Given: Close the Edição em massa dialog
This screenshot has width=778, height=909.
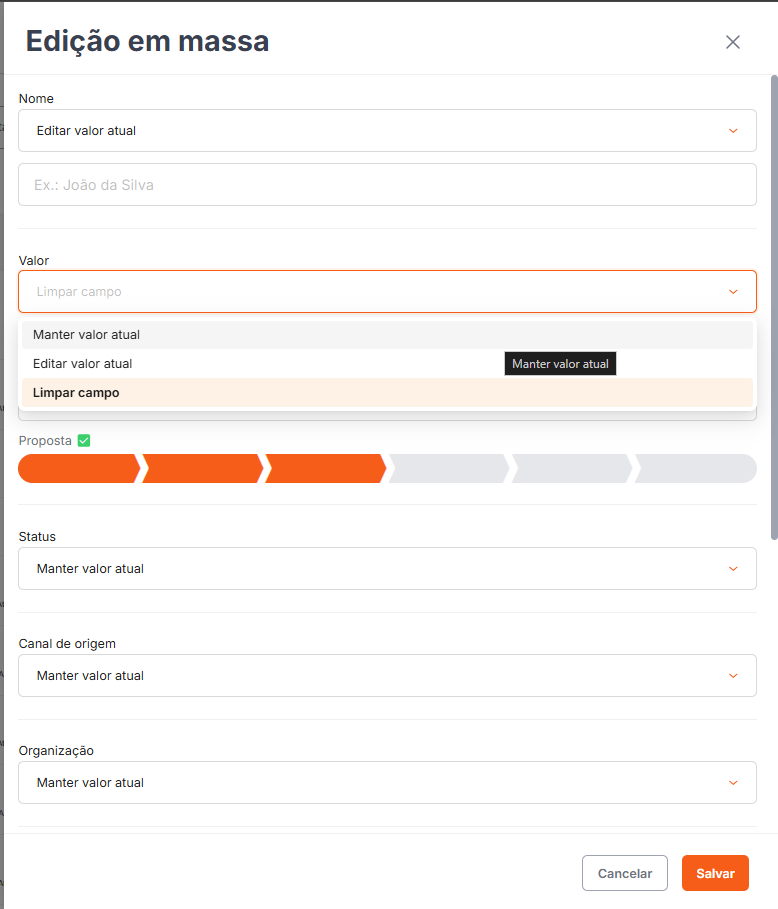Looking at the screenshot, I should 733,42.
